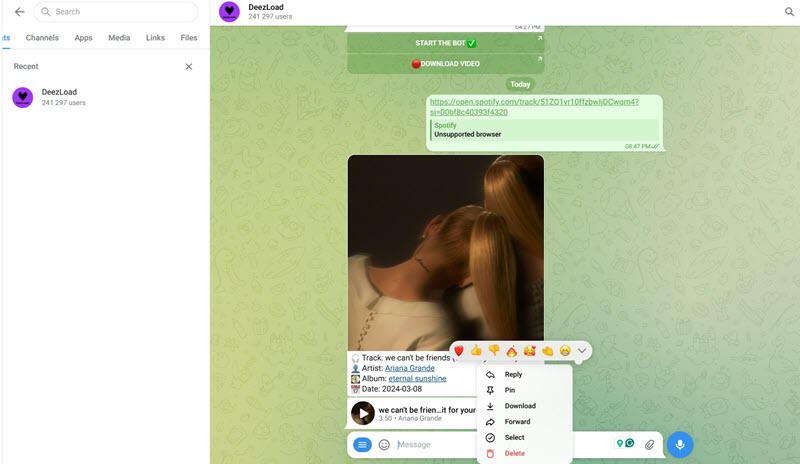
Task: React with the red heart emoji
Action: (459, 351)
